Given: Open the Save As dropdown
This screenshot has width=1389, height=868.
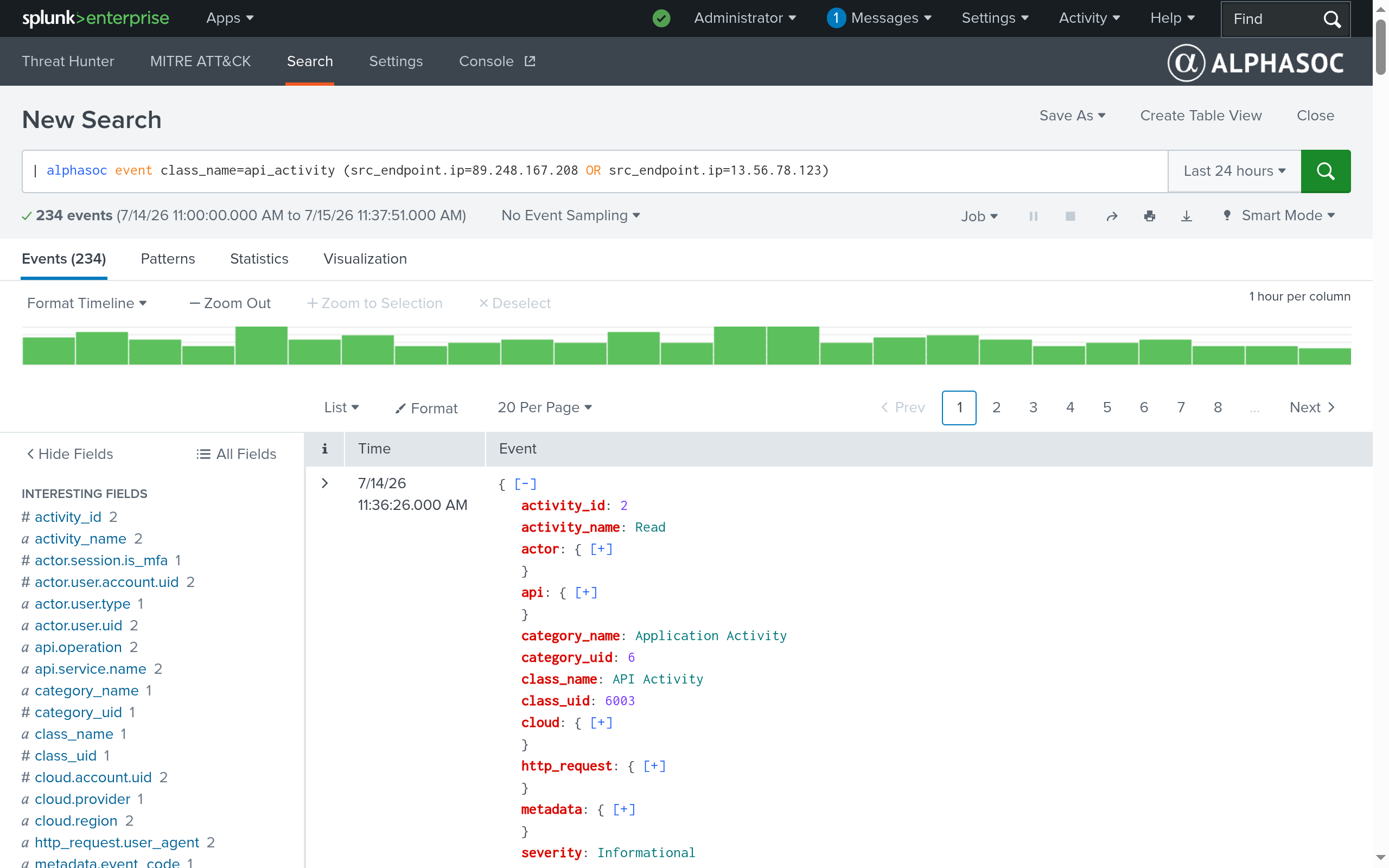Looking at the screenshot, I should (1072, 116).
